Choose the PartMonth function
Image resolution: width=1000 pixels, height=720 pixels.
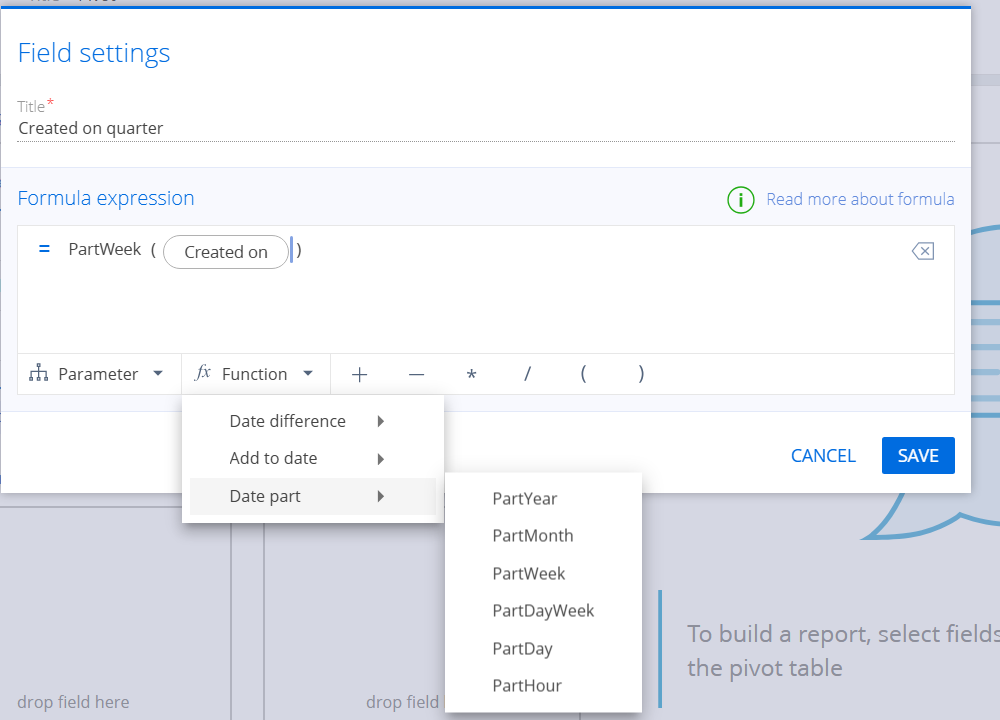tap(533, 536)
